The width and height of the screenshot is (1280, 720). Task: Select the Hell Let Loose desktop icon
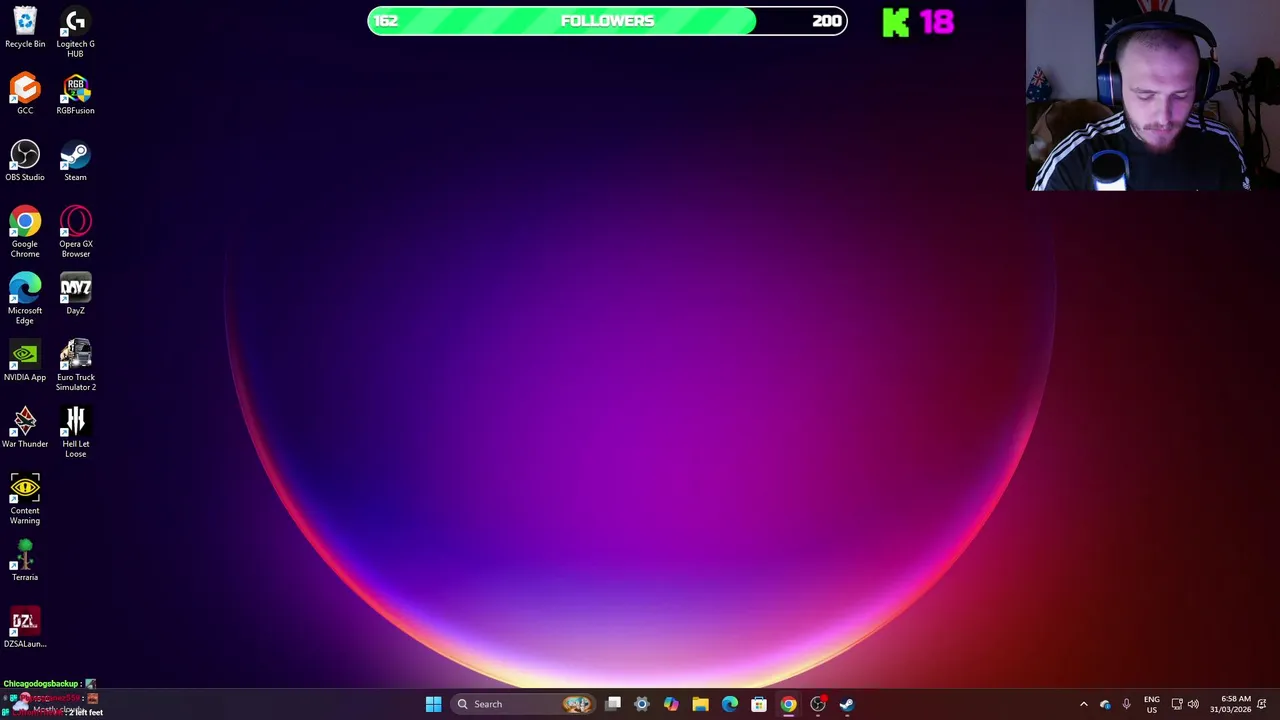[75, 433]
